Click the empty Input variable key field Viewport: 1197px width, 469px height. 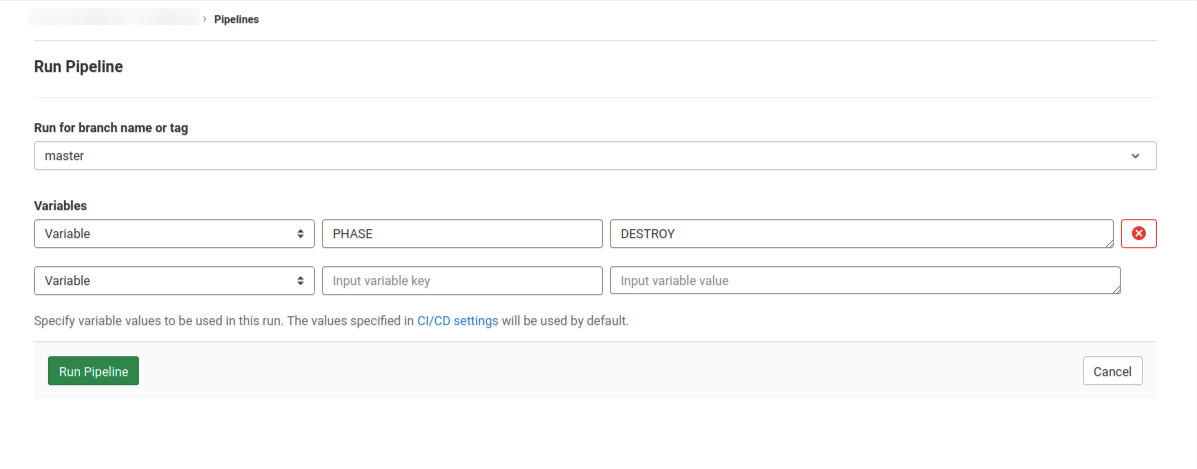[462, 281]
